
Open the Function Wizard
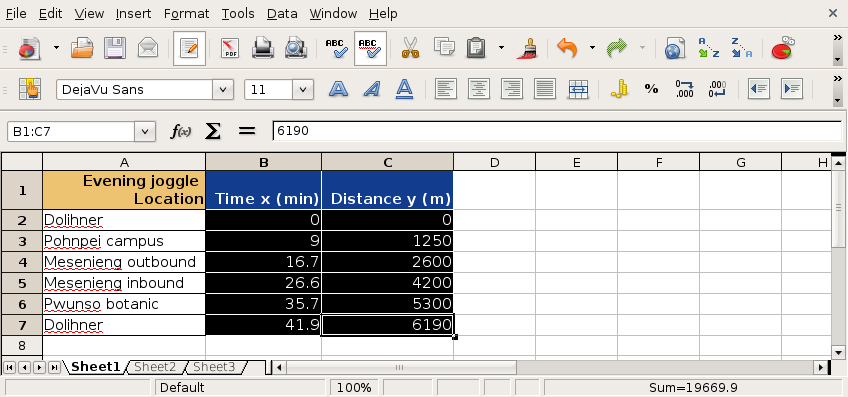pos(181,131)
